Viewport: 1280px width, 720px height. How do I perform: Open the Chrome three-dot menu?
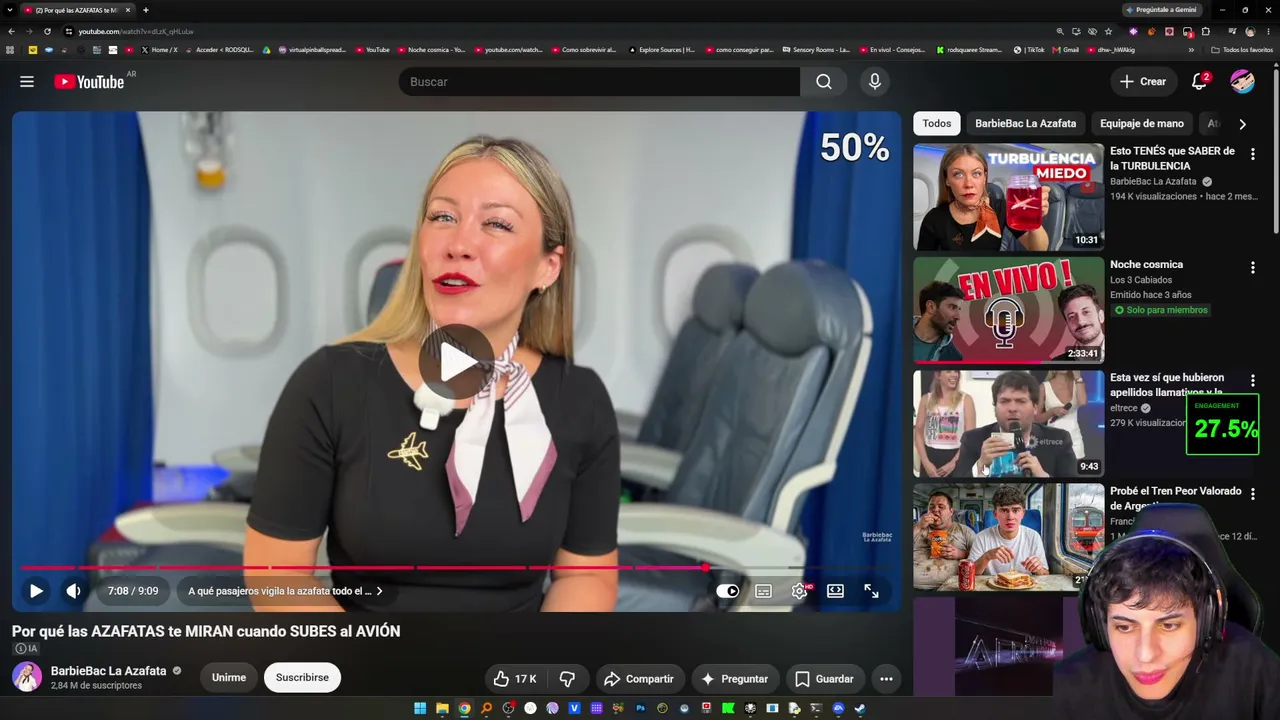pos(1268,31)
